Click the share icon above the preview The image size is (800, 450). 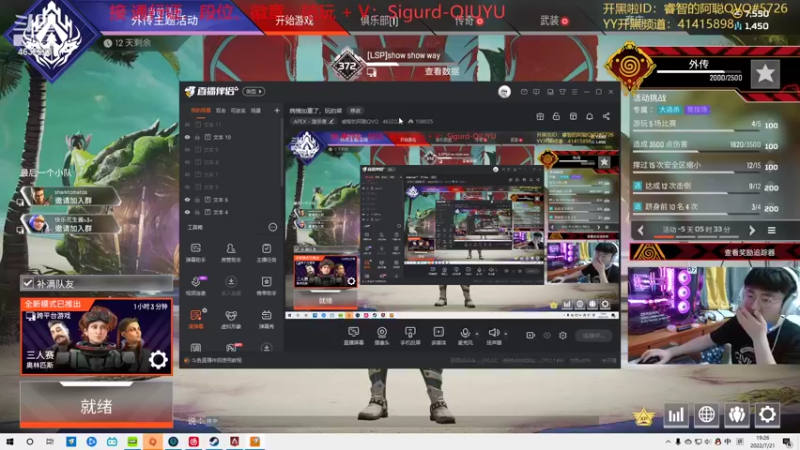(606, 116)
